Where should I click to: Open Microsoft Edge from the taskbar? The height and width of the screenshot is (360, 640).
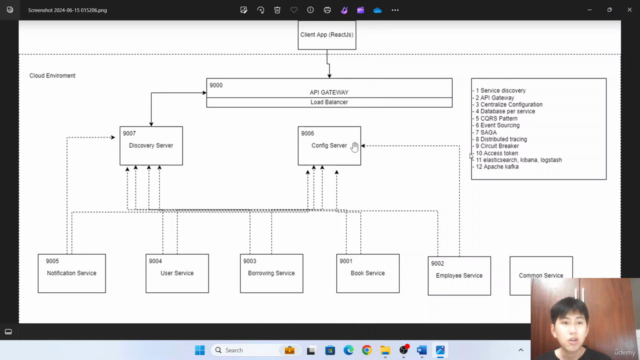coord(349,350)
